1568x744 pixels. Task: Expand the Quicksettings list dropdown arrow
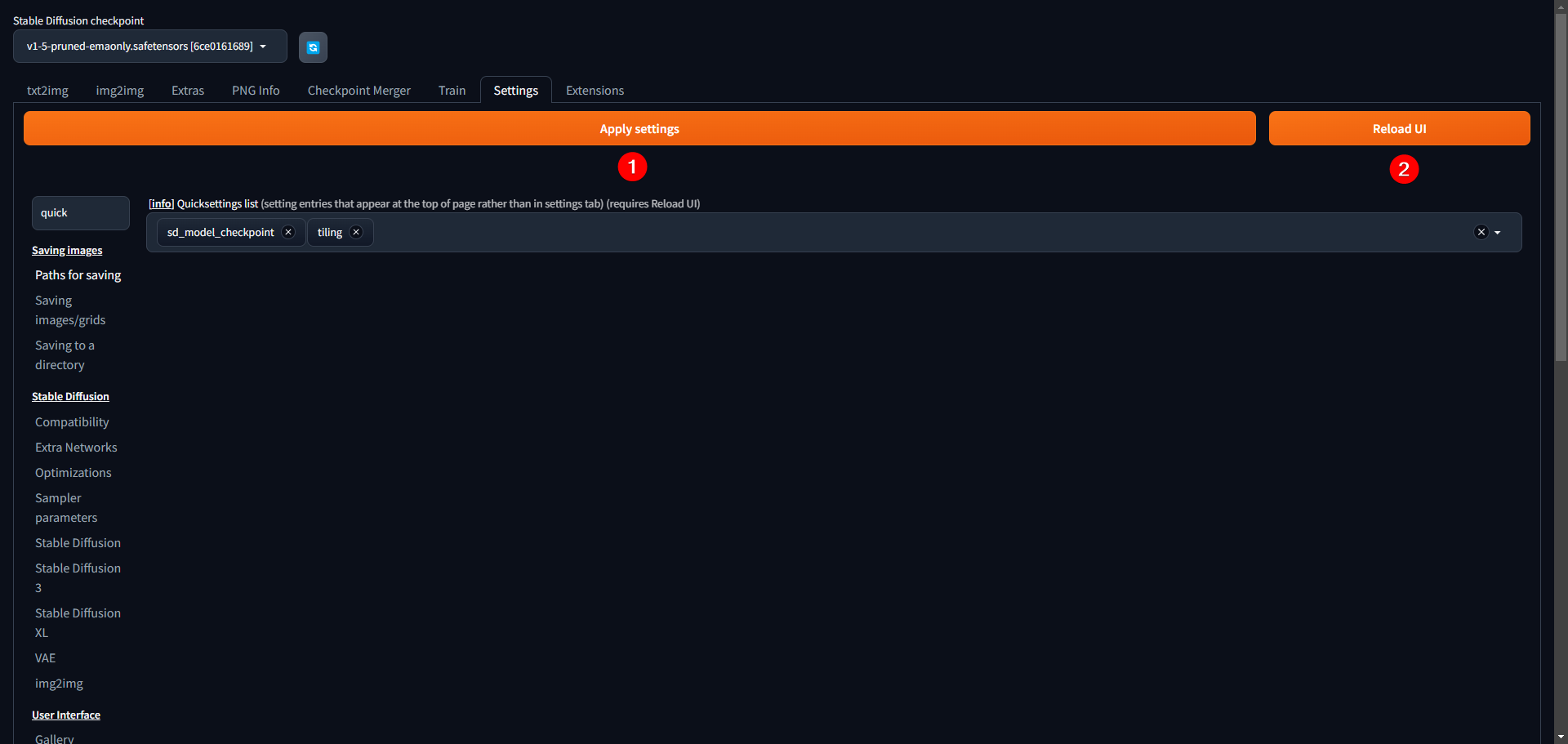[x=1498, y=233]
